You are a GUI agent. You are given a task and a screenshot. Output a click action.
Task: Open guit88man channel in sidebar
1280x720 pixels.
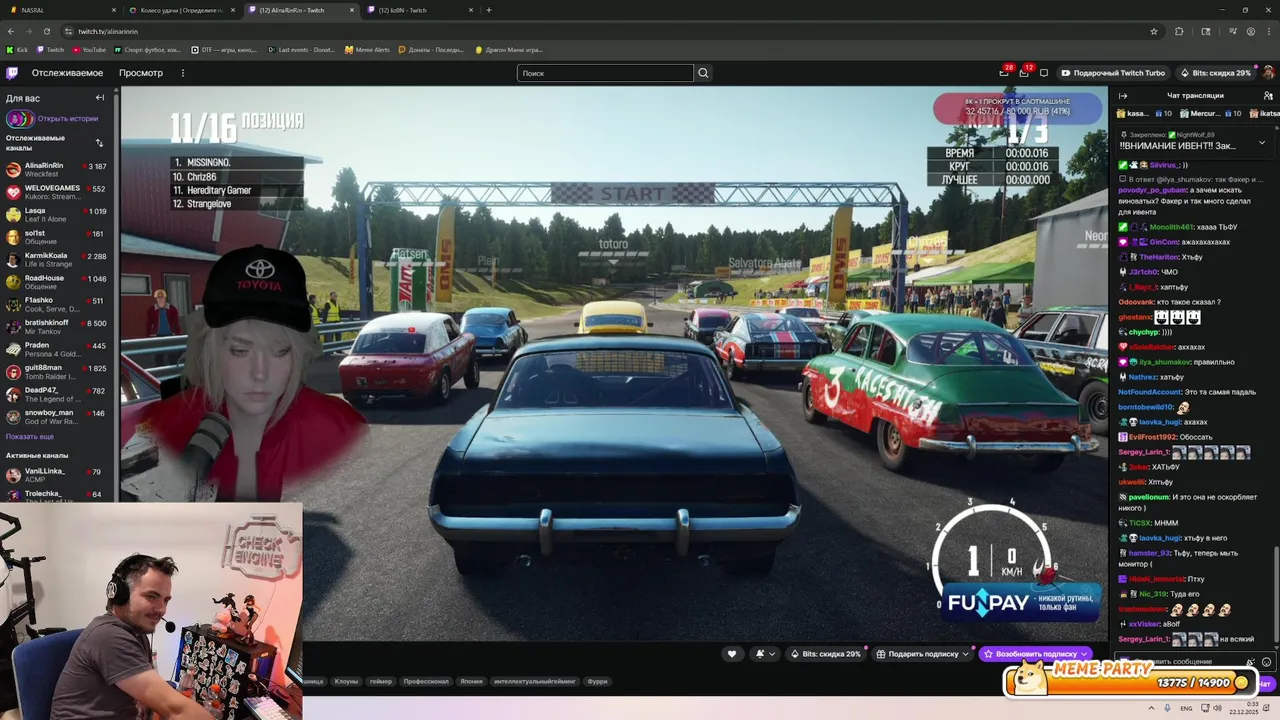[x=58, y=372]
